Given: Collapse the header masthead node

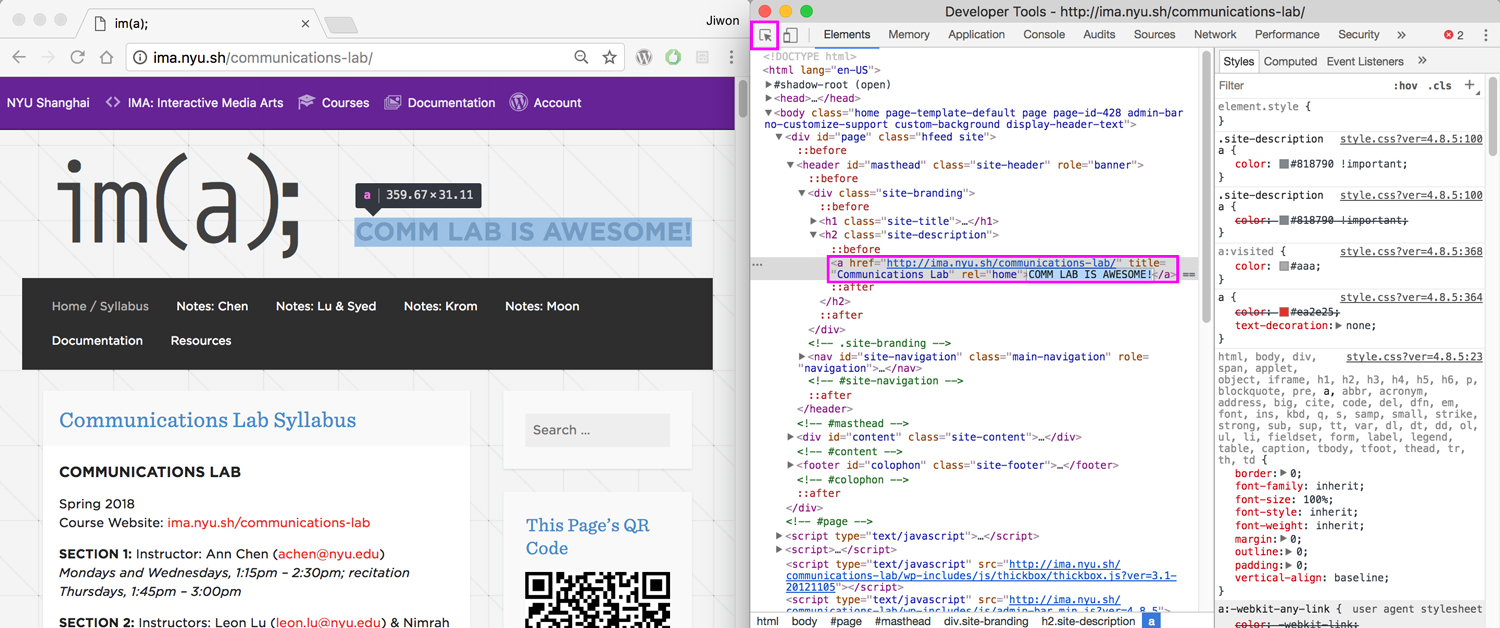Looking at the screenshot, I should [x=790, y=165].
